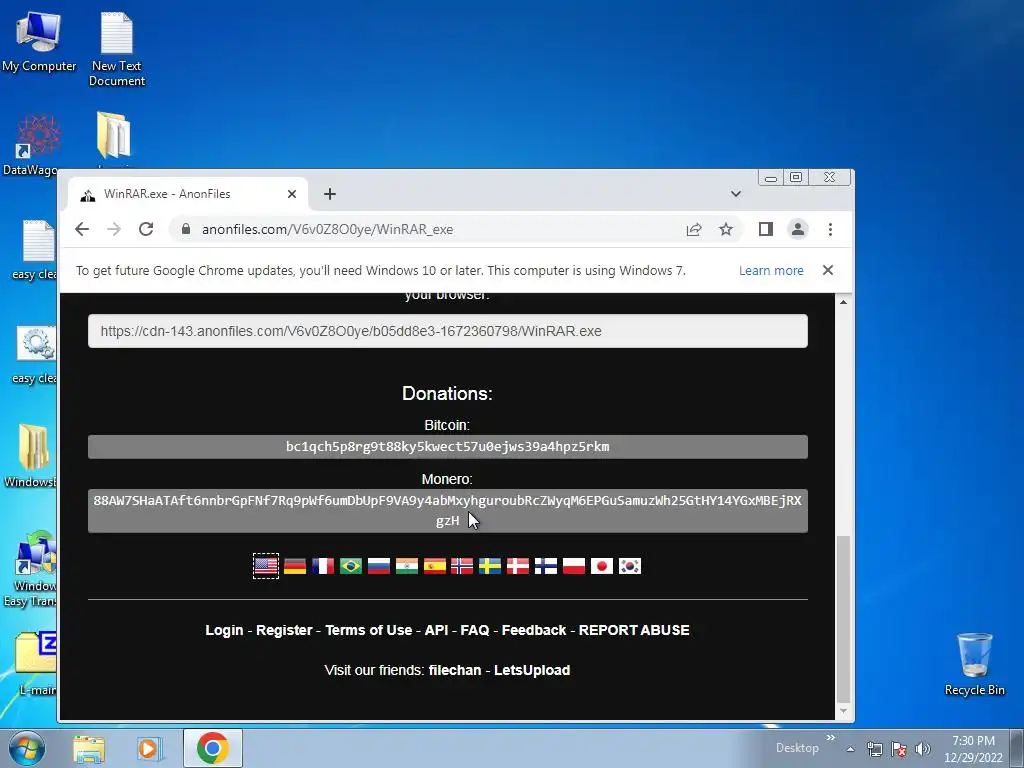
Task: Open the taskbar clock showing 7:30 PM
Action: point(973,749)
